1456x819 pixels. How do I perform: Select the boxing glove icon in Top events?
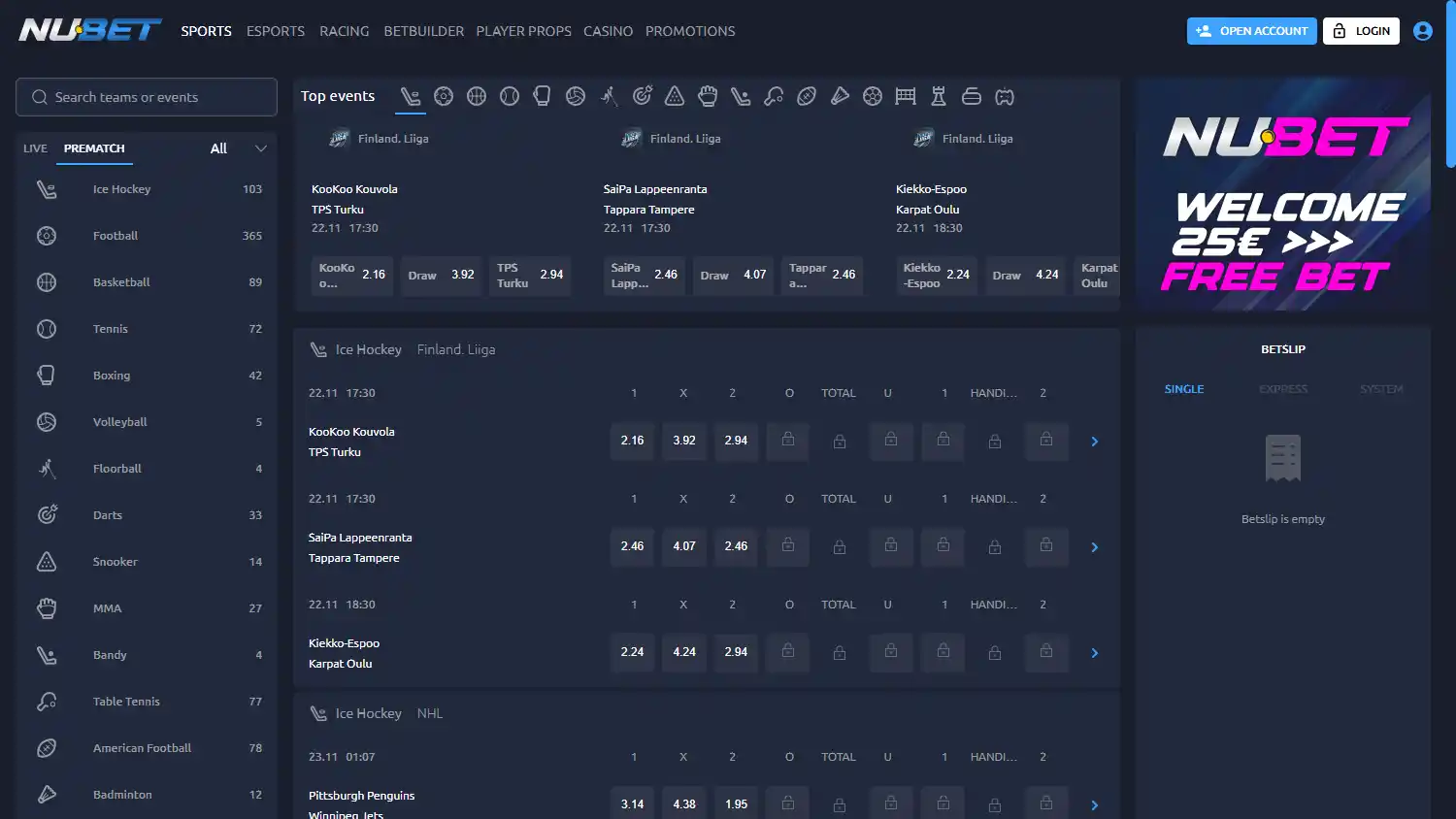tap(543, 96)
